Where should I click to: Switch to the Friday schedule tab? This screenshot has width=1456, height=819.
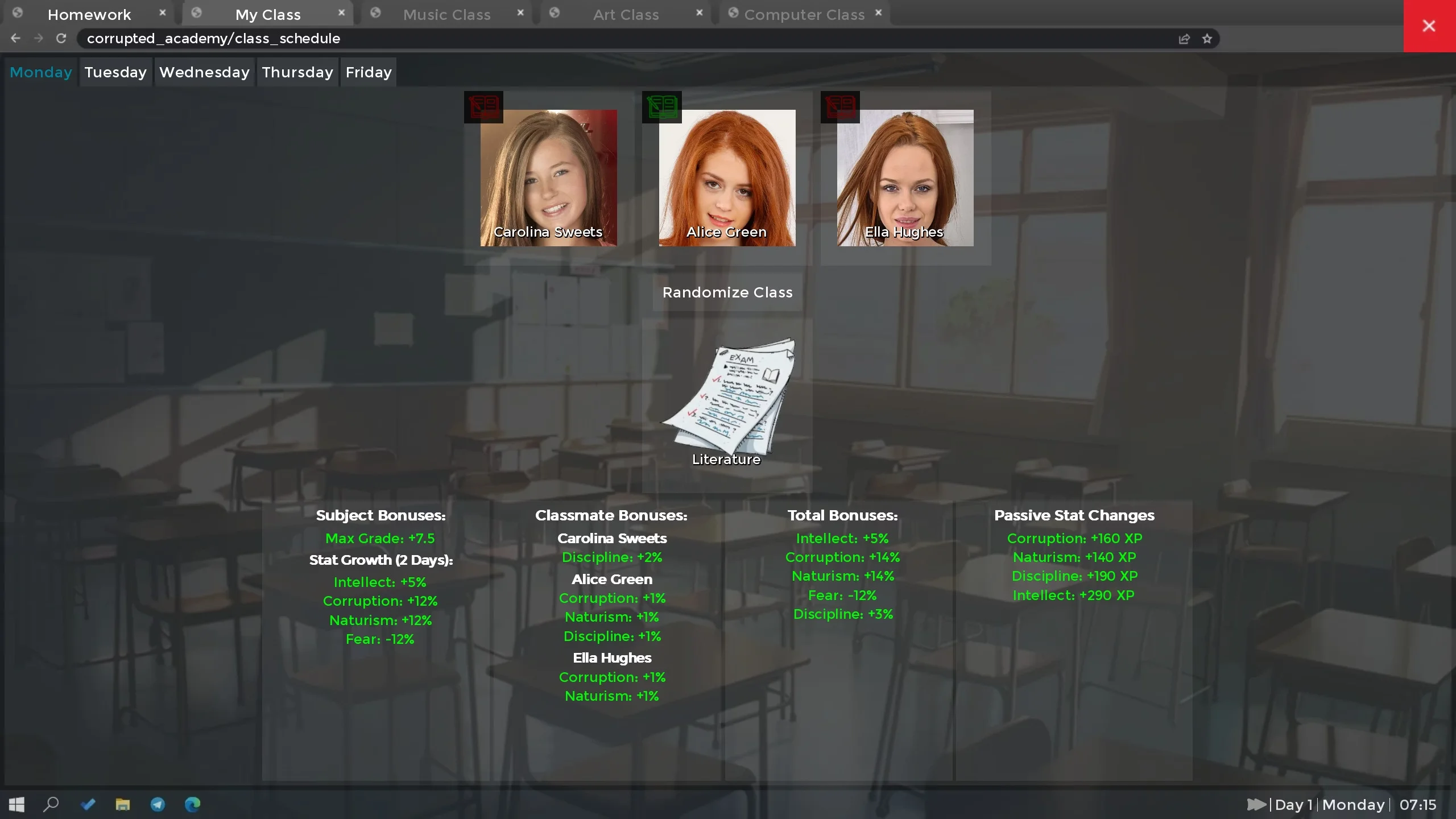point(369,72)
